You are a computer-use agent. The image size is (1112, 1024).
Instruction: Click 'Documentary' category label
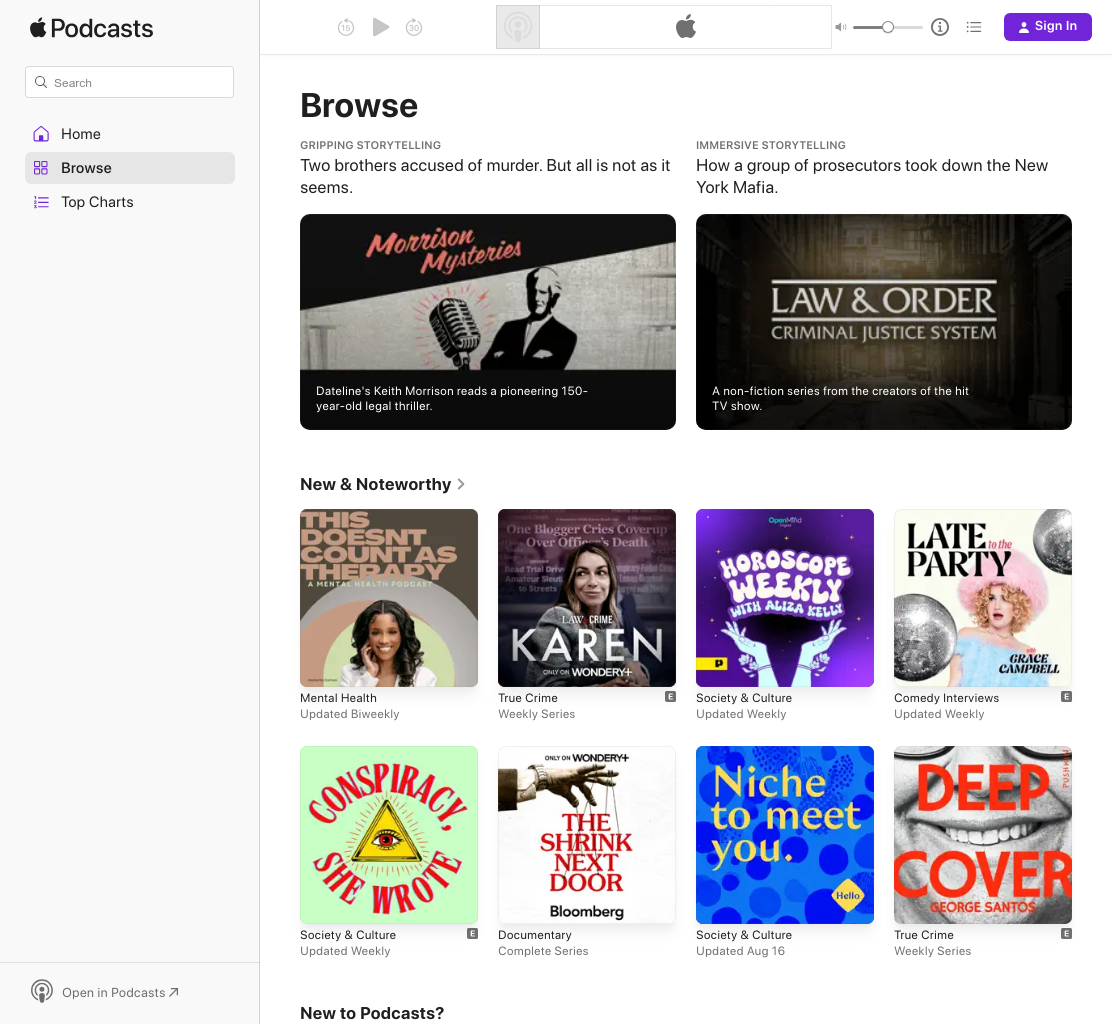pyautogui.click(x=535, y=935)
